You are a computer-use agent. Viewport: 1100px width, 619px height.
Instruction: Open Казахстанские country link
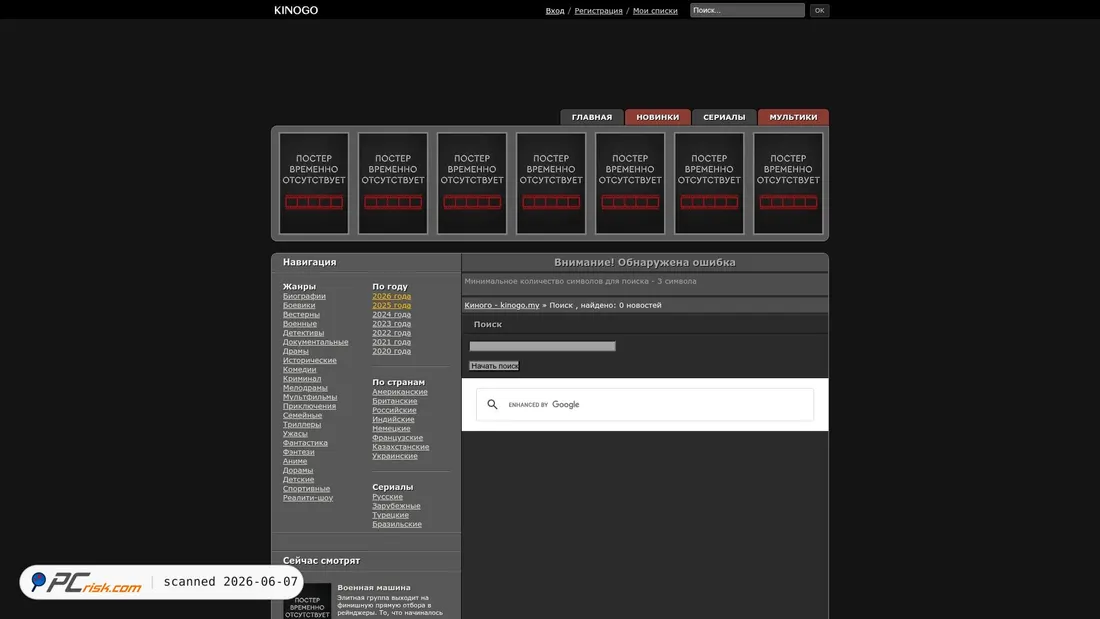pos(401,446)
